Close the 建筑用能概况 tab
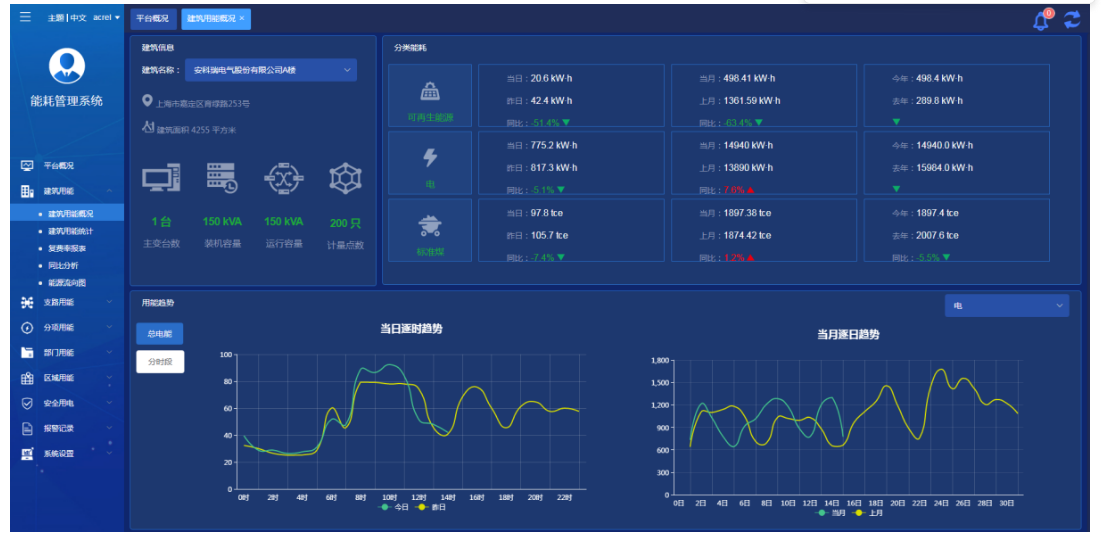This screenshot has height=539, width=1101. click(242, 19)
